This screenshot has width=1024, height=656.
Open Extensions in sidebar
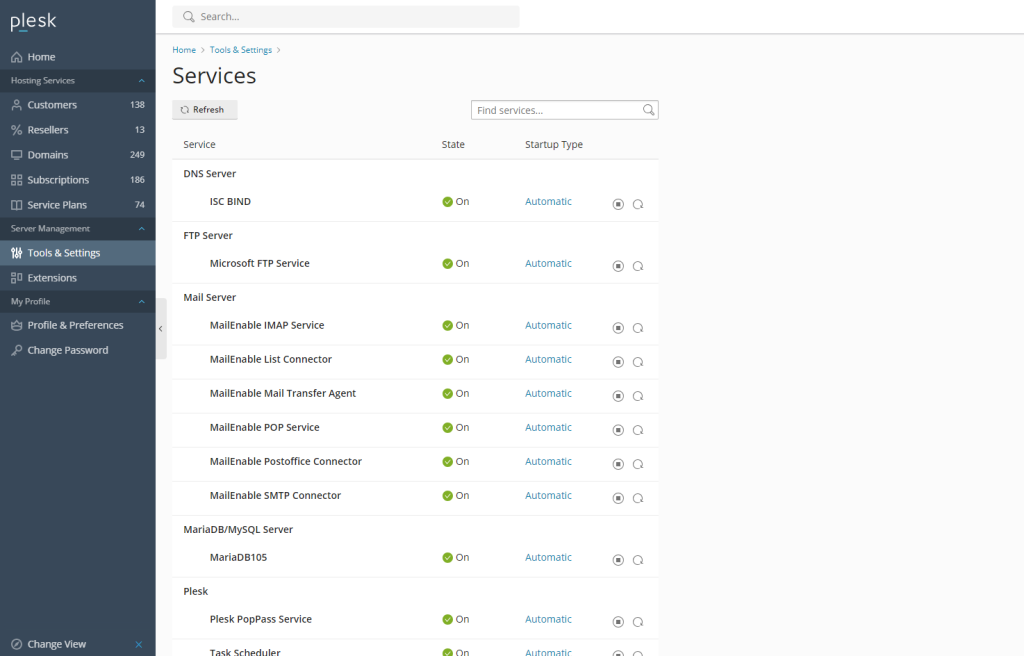78,278
